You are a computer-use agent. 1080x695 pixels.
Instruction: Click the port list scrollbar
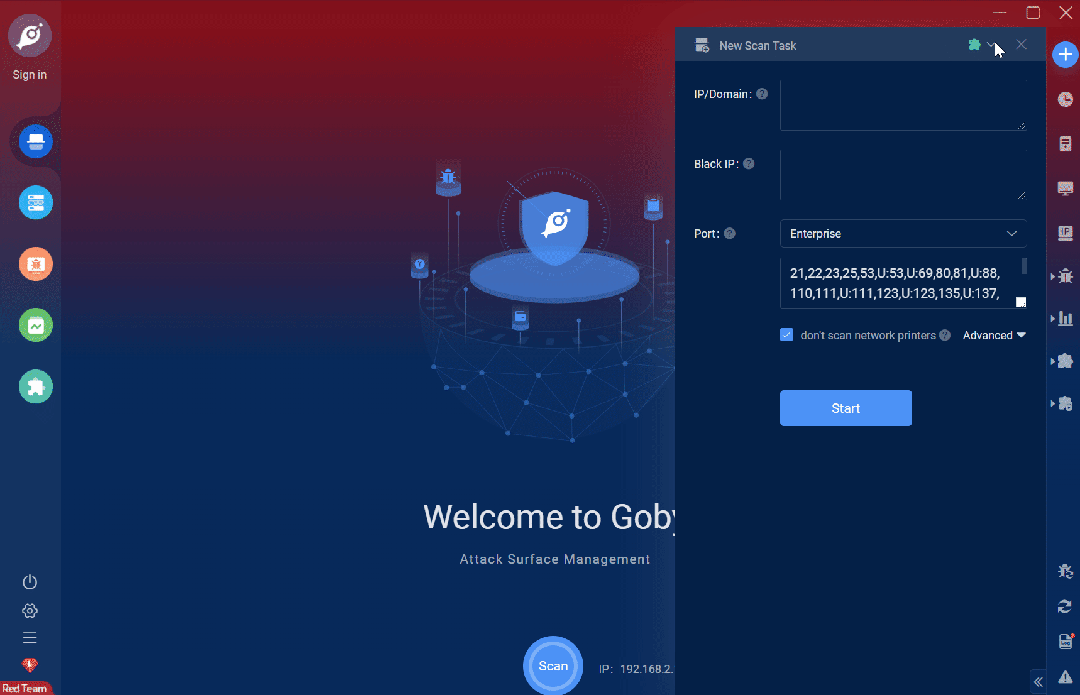click(x=1024, y=267)
